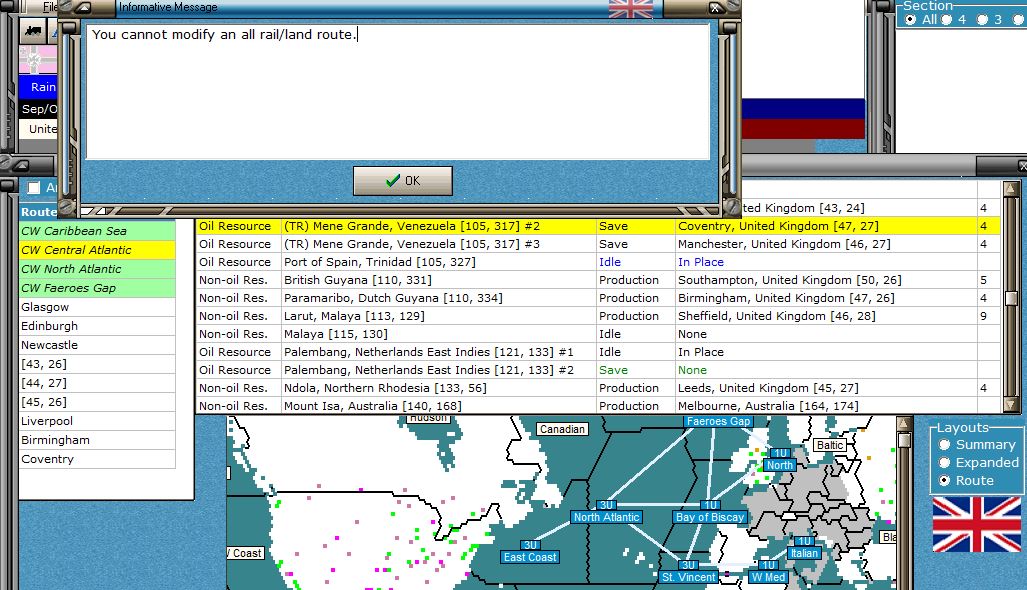Select CW Central Atlantic route
Screen dimensions: 1027x590
pyautogui.click(x=98, y=249)
